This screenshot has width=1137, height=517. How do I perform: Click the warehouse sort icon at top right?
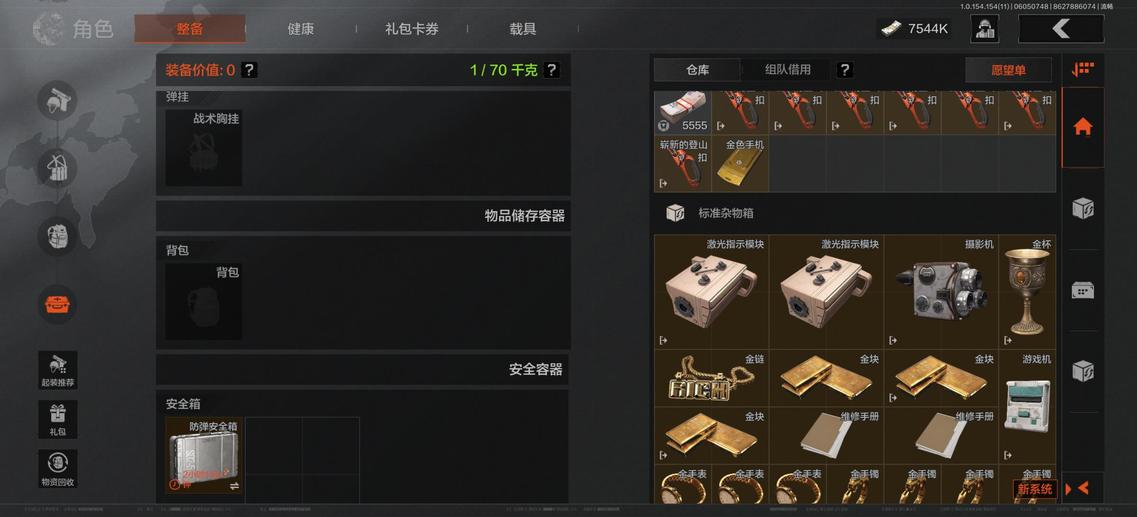(1083, 70)
